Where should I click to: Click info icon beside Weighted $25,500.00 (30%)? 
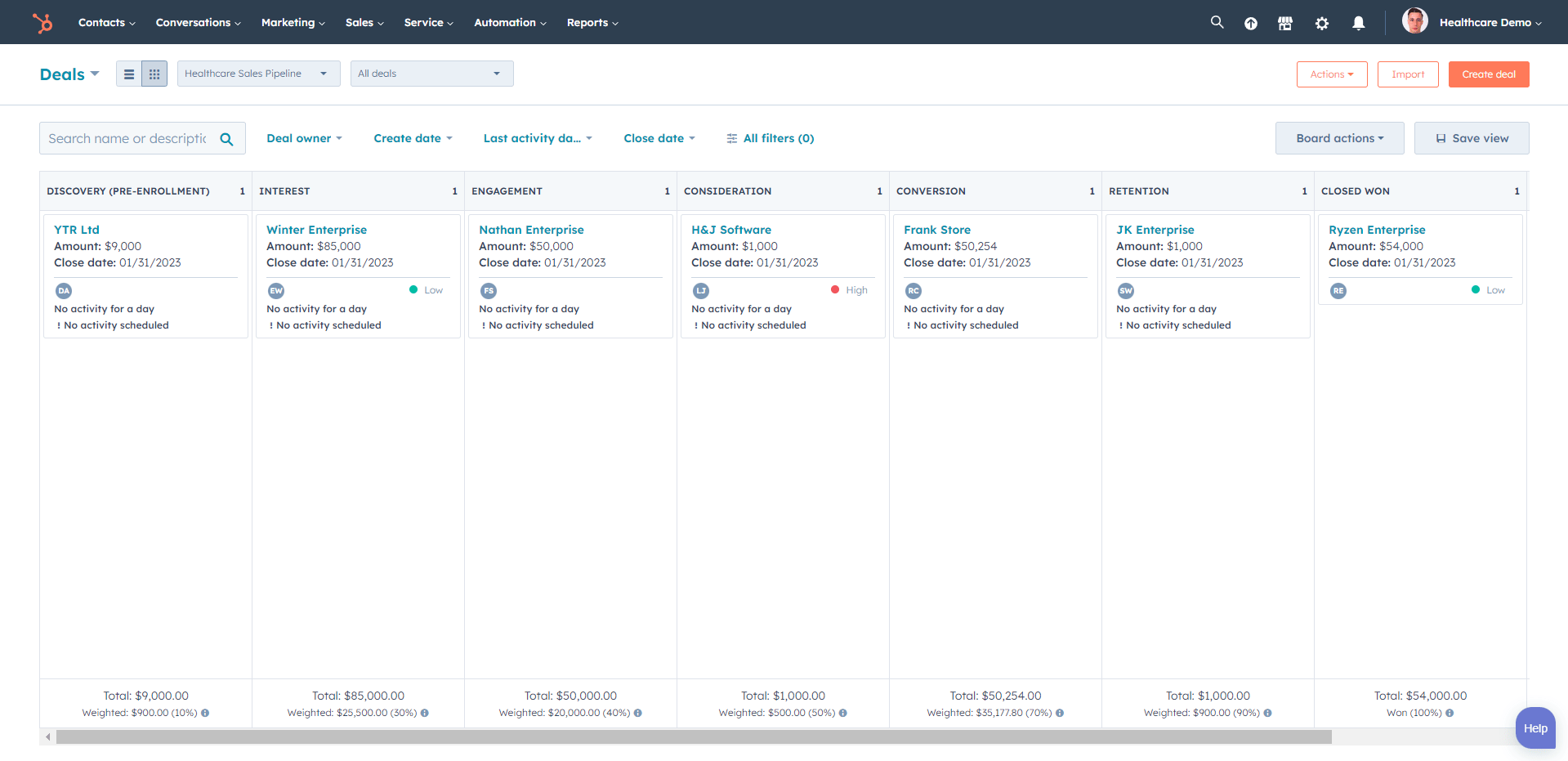425,713
